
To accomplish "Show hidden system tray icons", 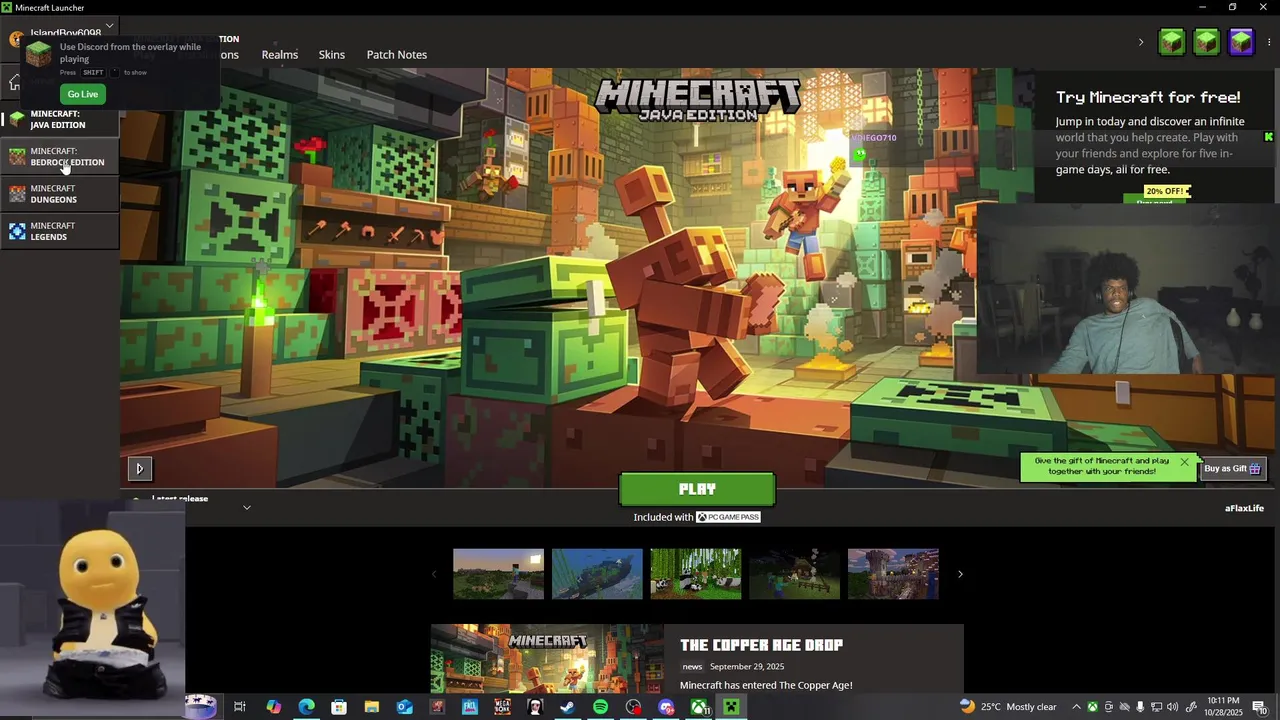I will point(1076,707).
